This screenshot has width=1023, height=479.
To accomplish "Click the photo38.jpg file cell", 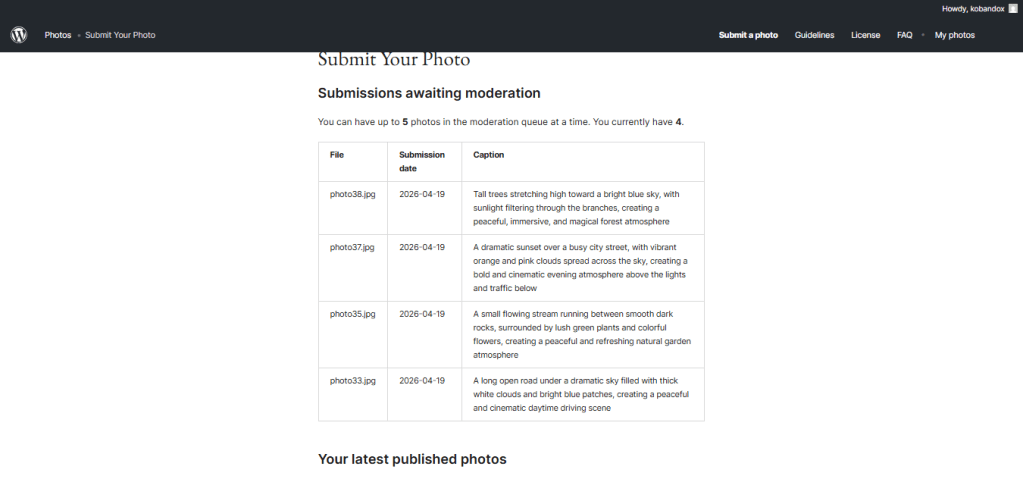I will [x=352, y=193].
